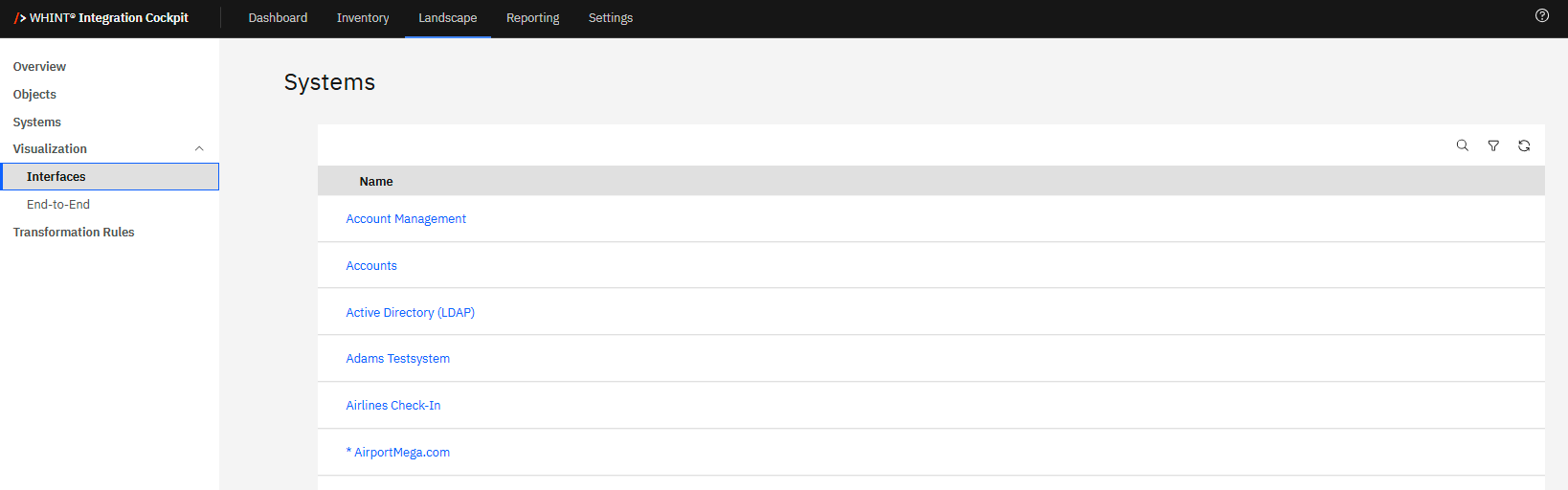Open the Settings tab

coord(611,18)
